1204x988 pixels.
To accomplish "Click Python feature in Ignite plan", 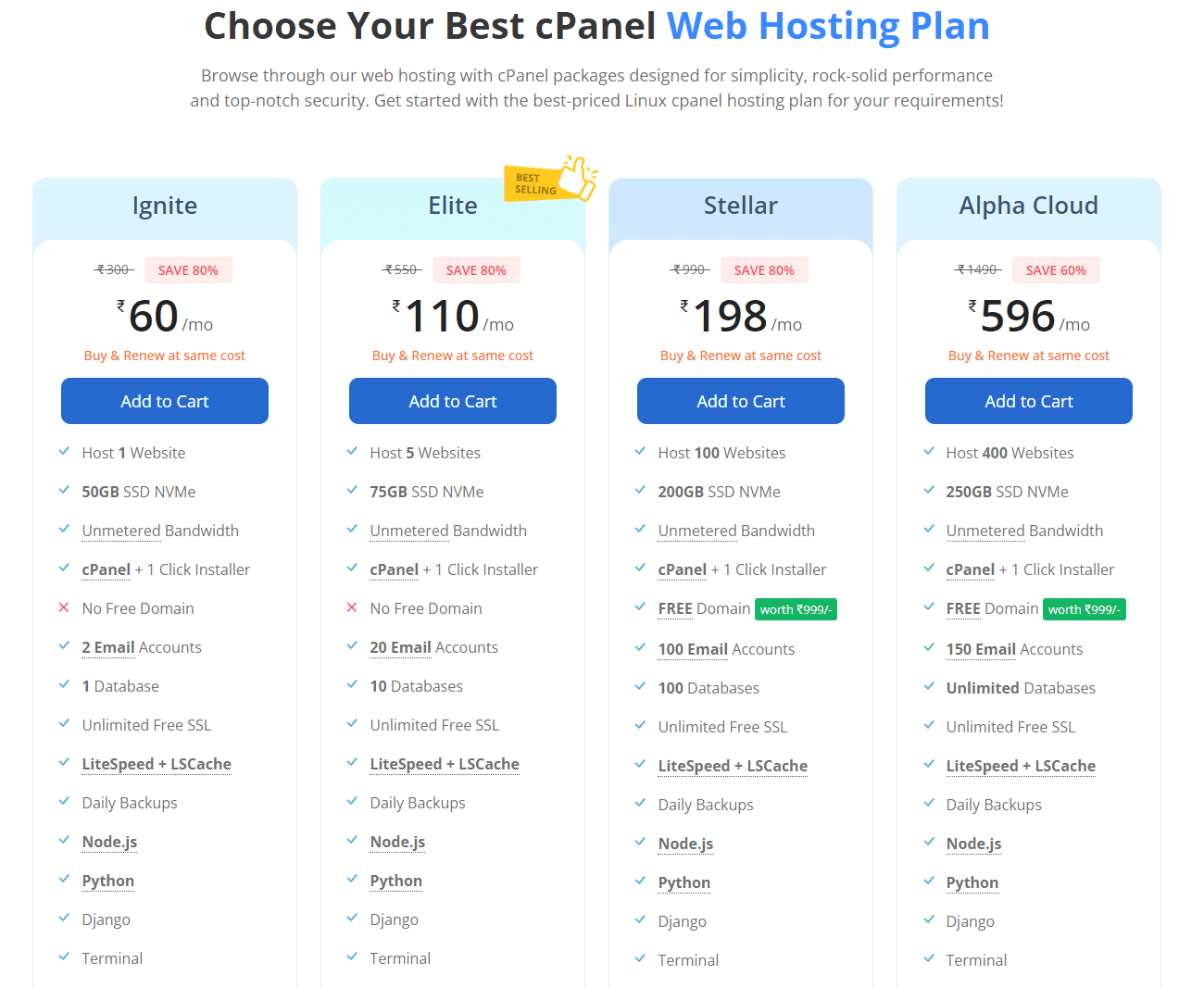I will point(108,881).
